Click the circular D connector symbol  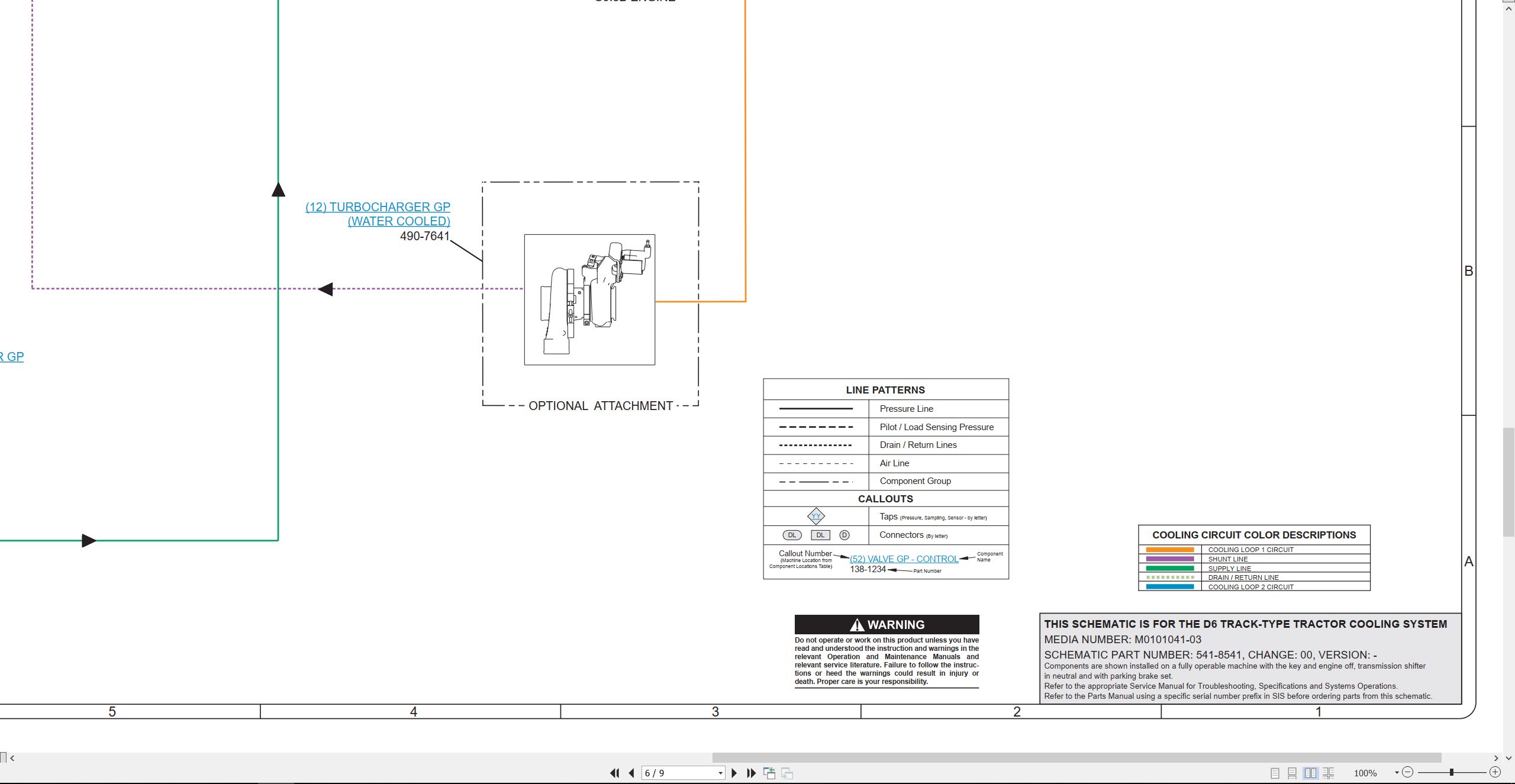coord(844,535)
